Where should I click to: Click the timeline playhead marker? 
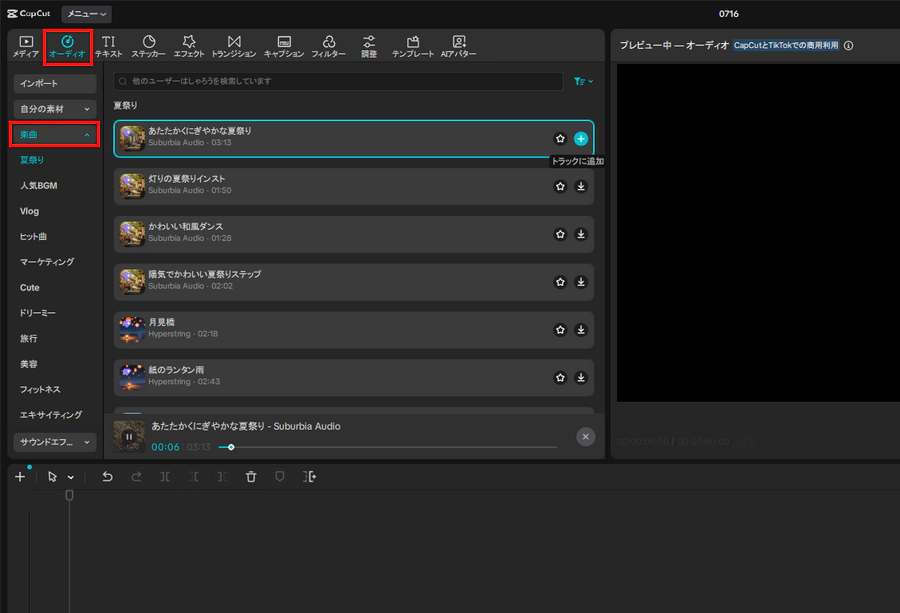pyautogui.click(x=69, y=495)
